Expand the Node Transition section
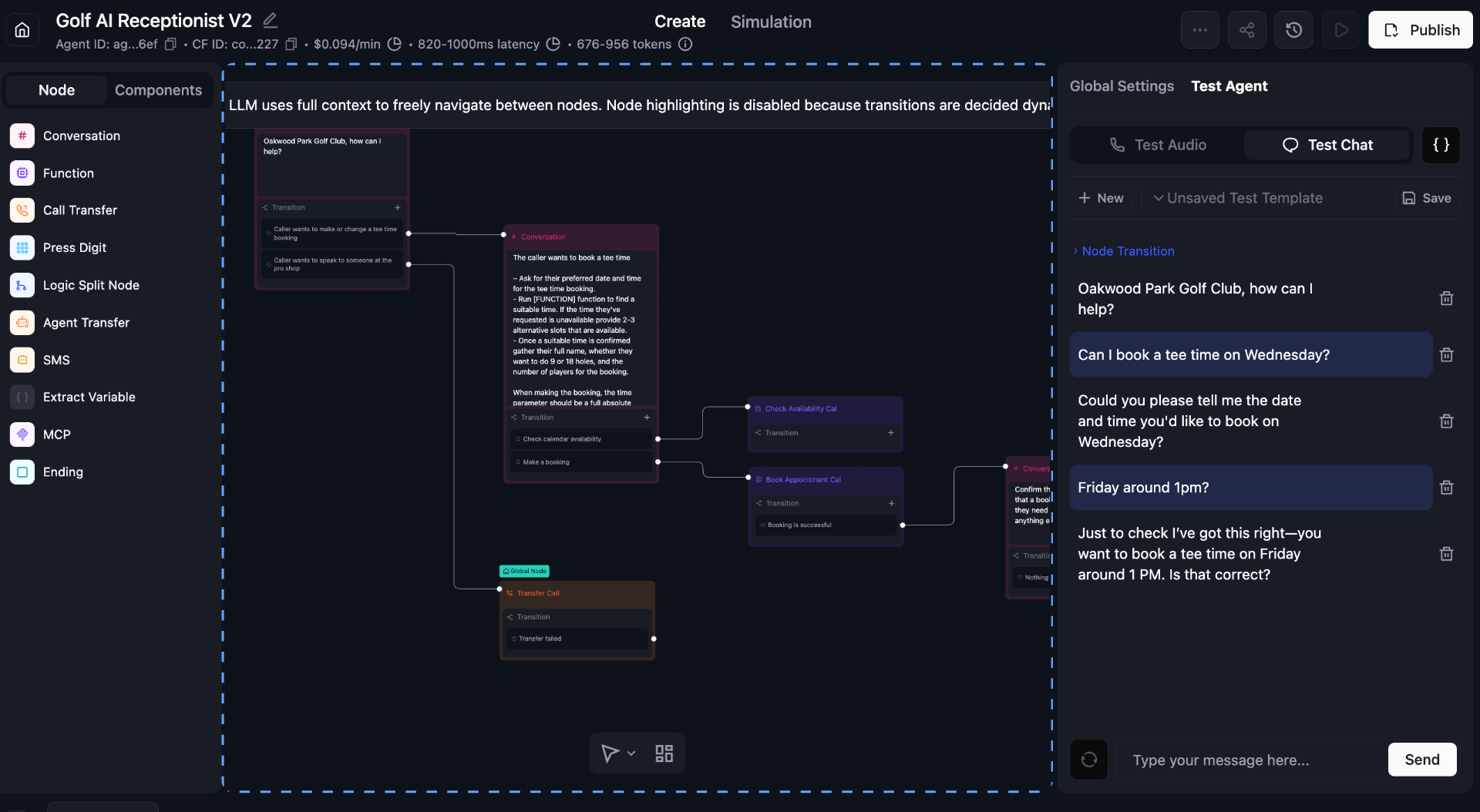Image resolution: width=1480 pixels, height=812 pixels. (x=1124, y=251)
